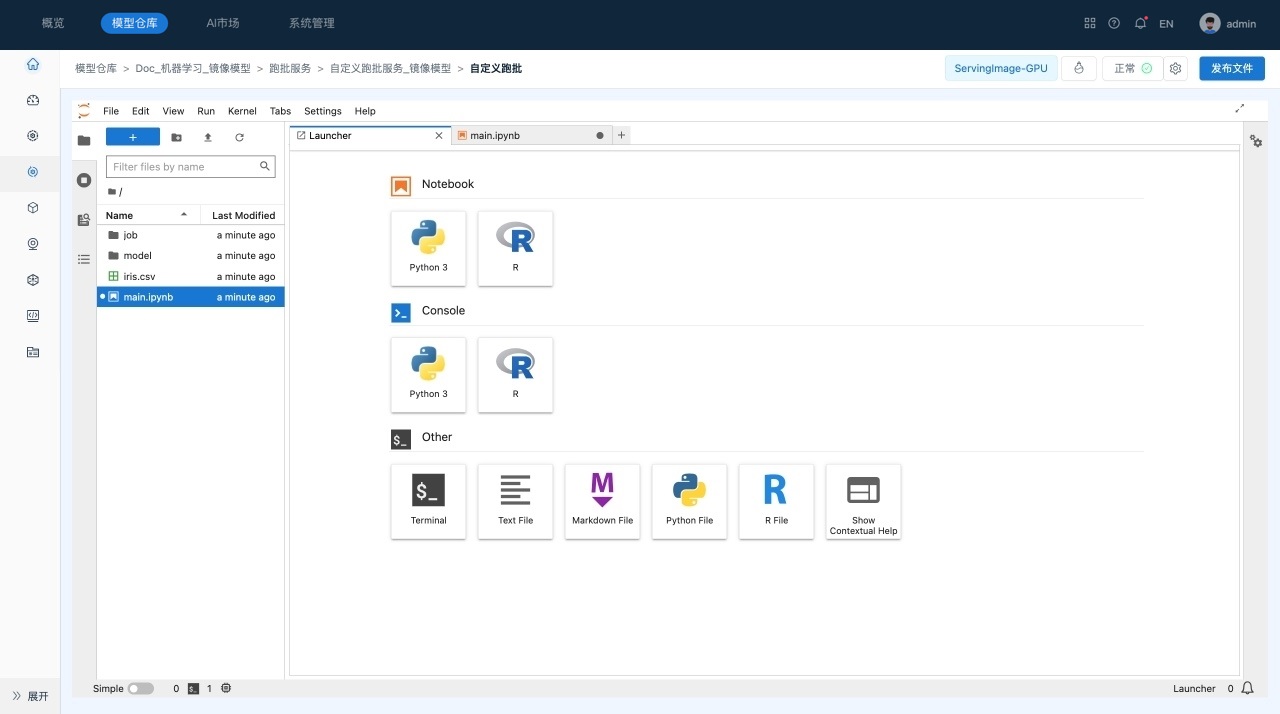The image size is (1280, 714).
Task: Open the R console launcher
Action: pos(515,374)
